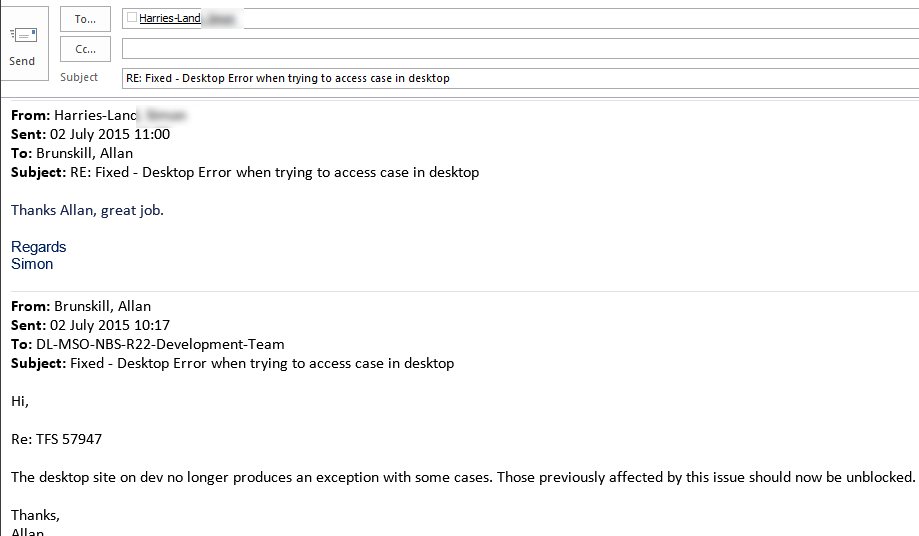Focus the empty Cc input field
This screenshot has width=919, height=536.
coord(518,49)
